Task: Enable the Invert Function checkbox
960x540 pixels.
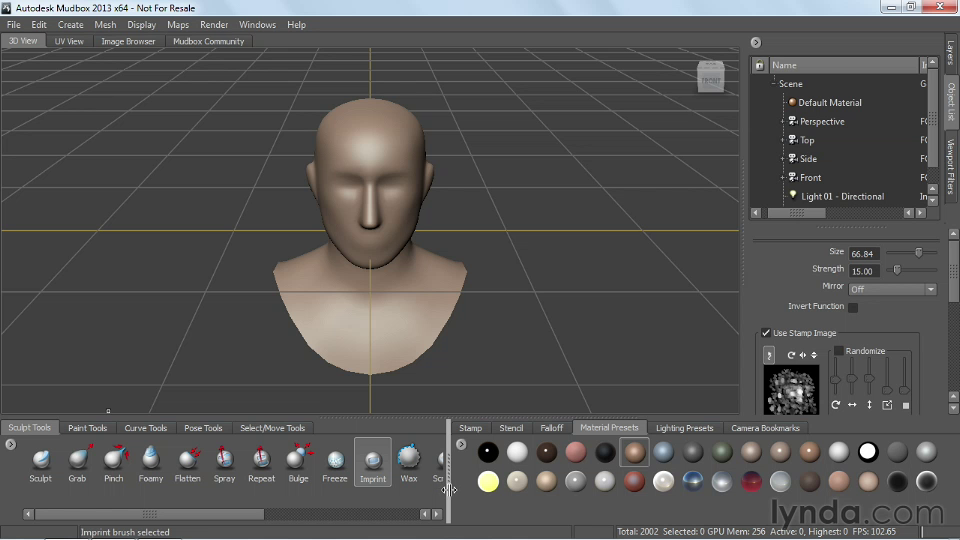Action: coord(853,307)
